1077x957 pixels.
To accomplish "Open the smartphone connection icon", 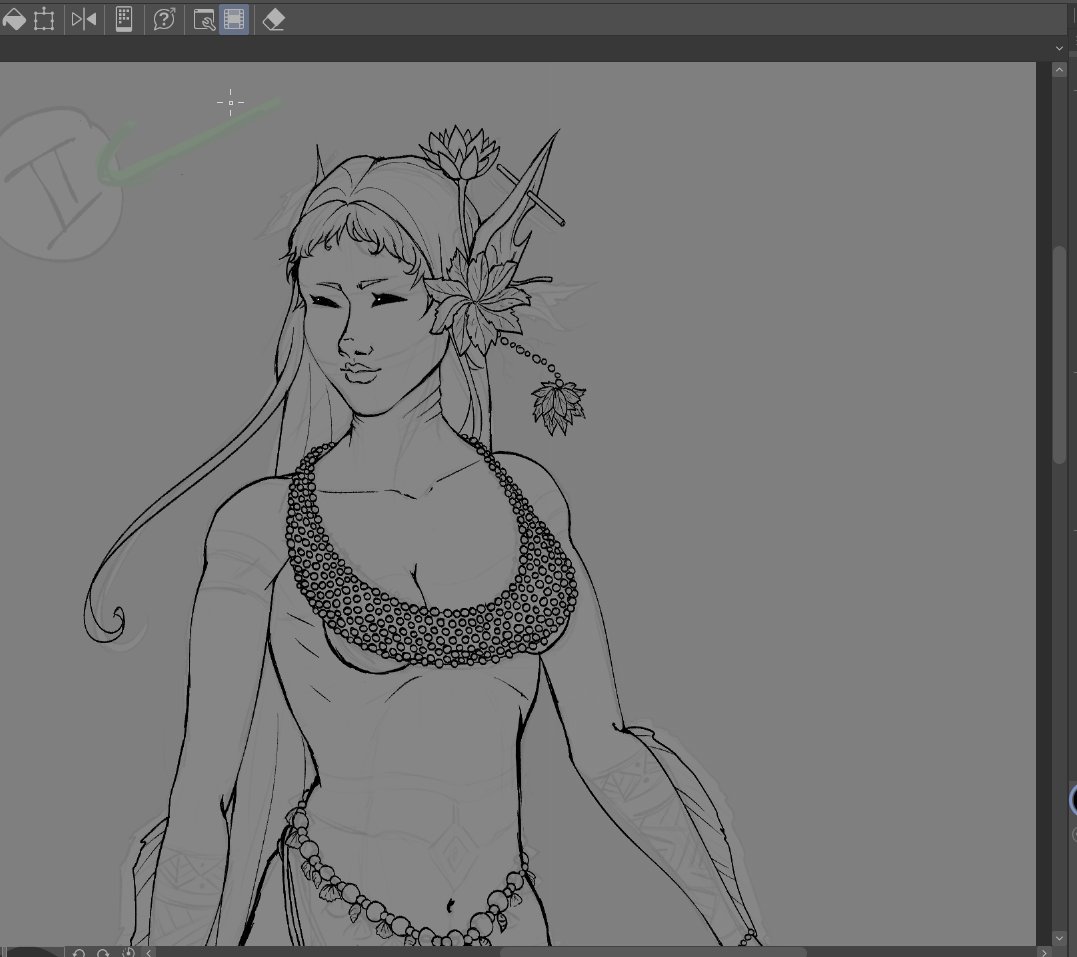I will [124, 19].
